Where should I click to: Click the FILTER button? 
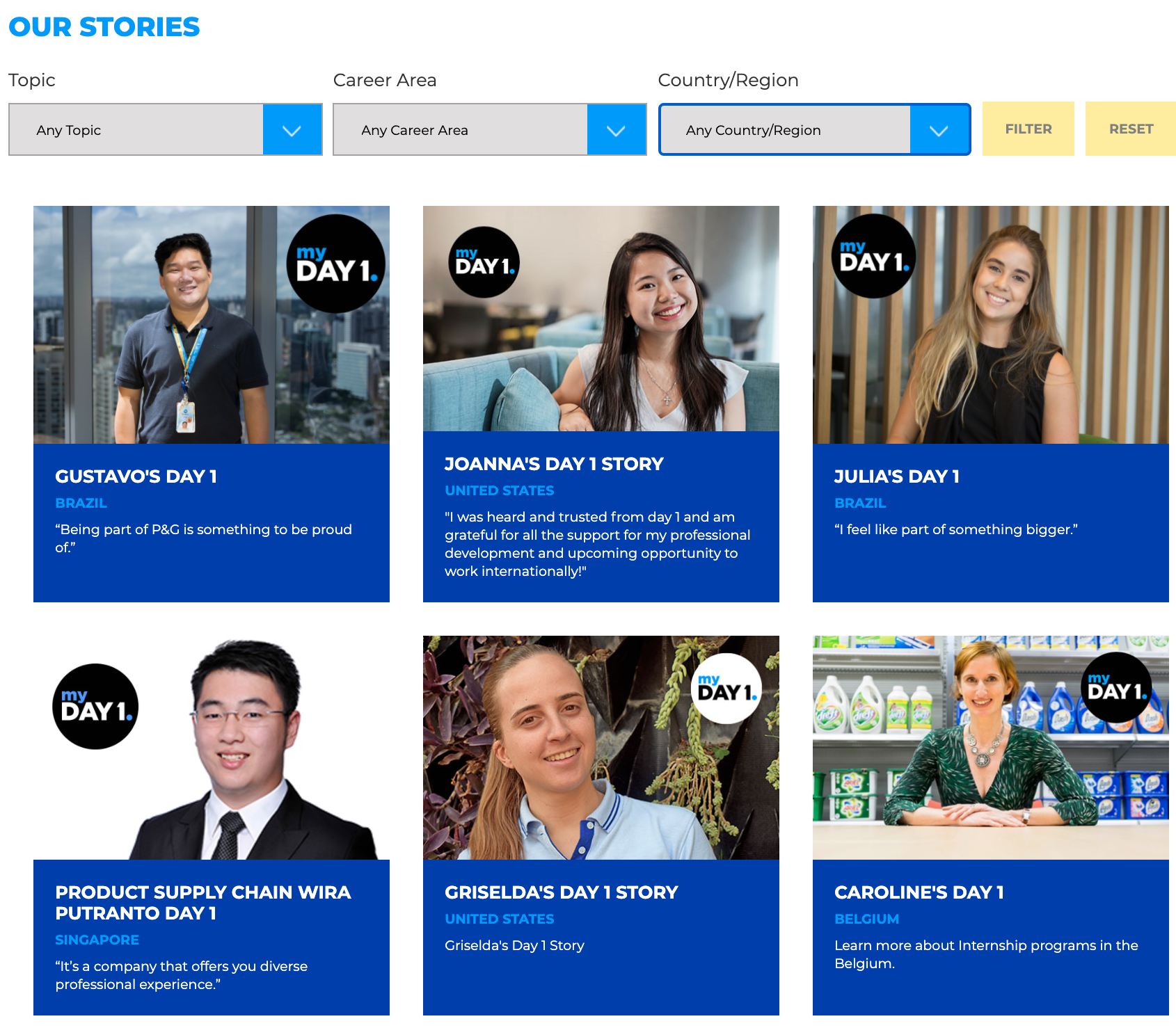coord(1028,129)
